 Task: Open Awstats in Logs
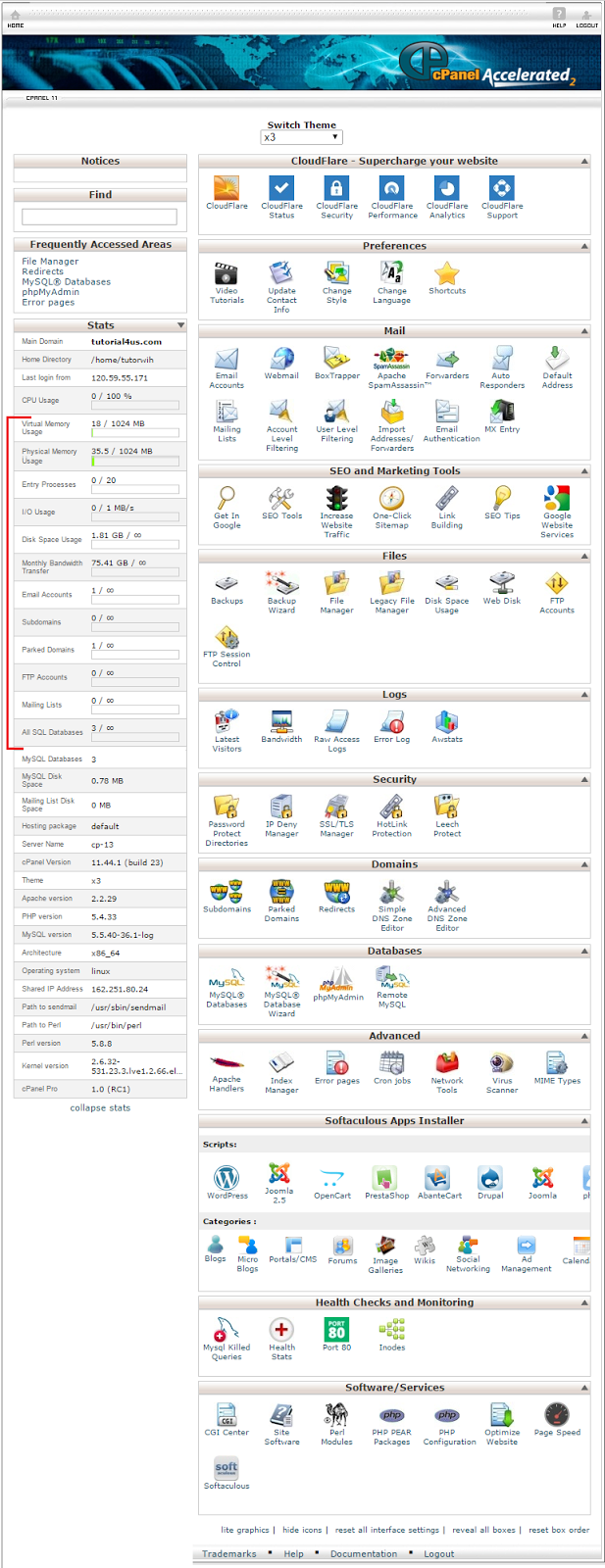(447, 727)
